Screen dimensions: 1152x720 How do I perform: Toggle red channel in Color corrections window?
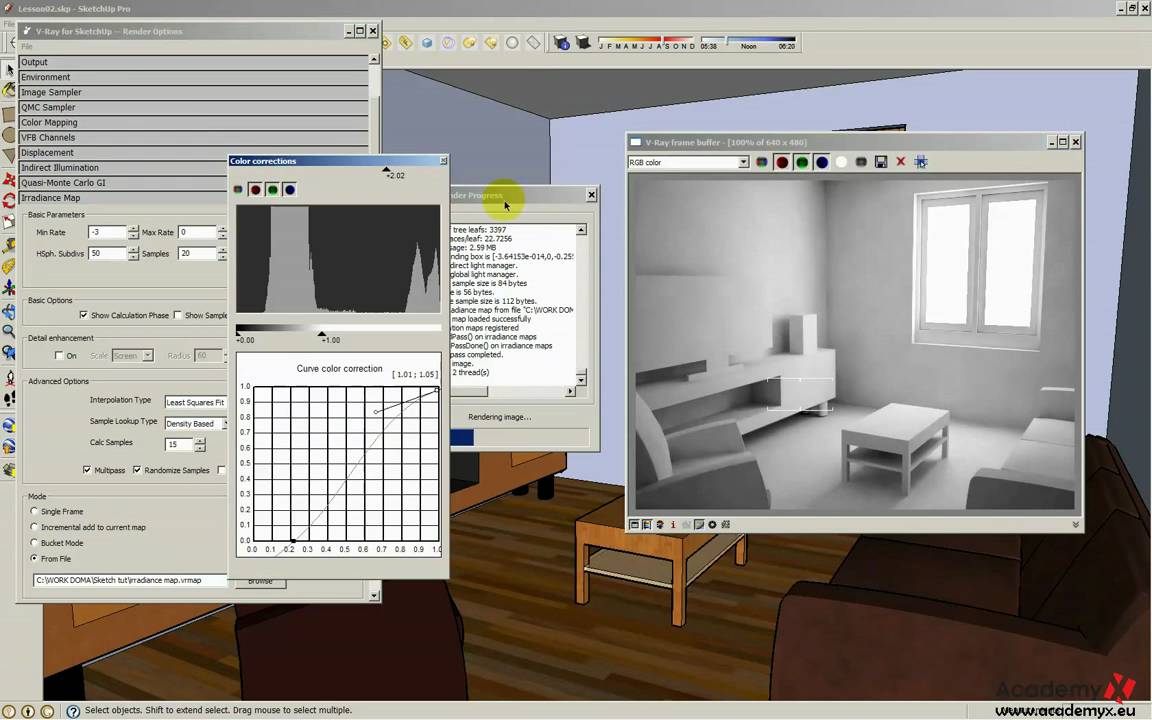[x=255, y=190]
